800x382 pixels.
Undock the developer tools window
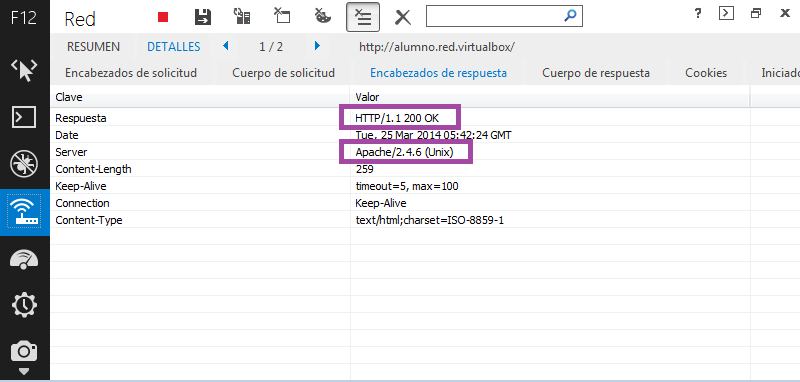click(x=756, y=13)
